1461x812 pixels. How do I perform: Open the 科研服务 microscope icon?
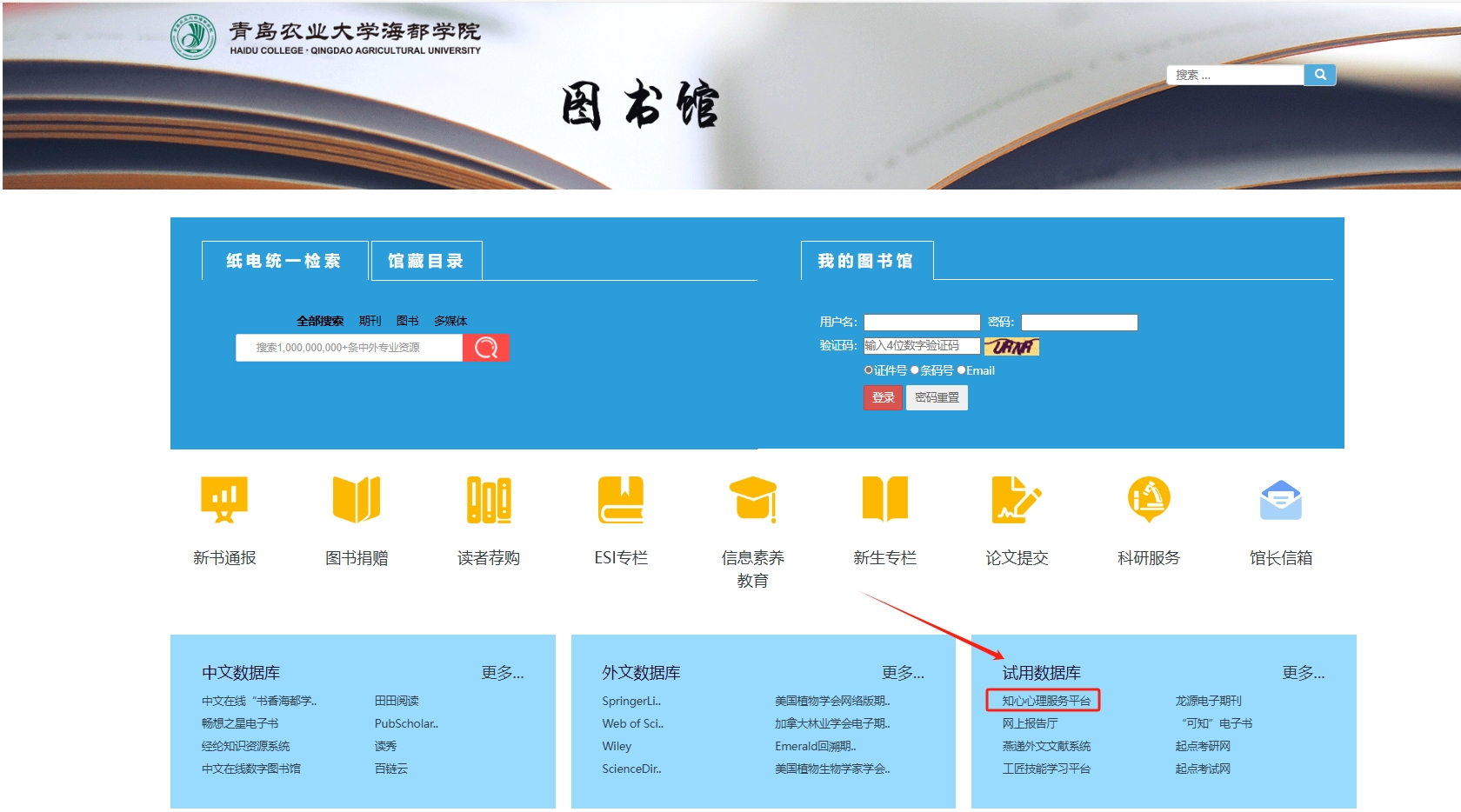point(1149,500)
